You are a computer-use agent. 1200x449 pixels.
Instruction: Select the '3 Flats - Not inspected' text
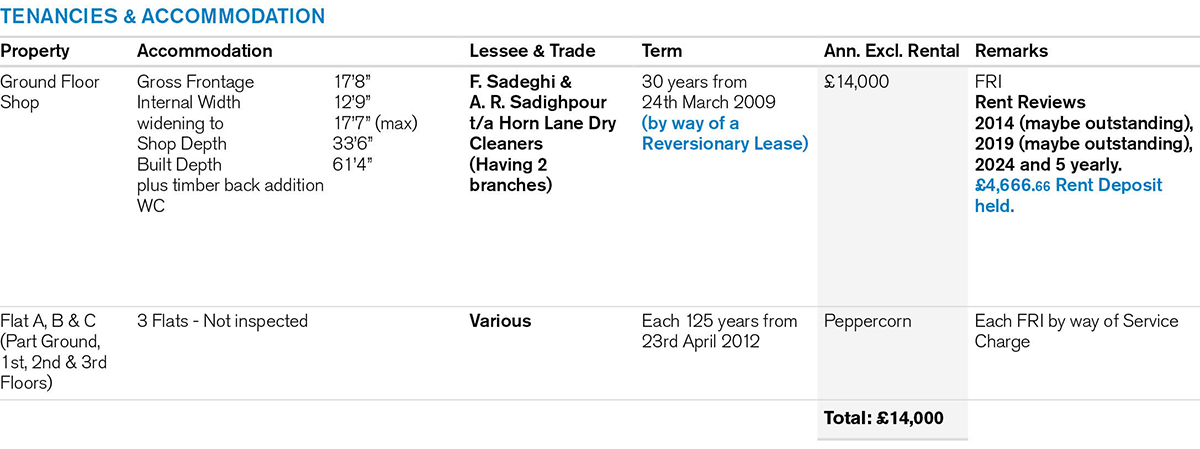222,322
